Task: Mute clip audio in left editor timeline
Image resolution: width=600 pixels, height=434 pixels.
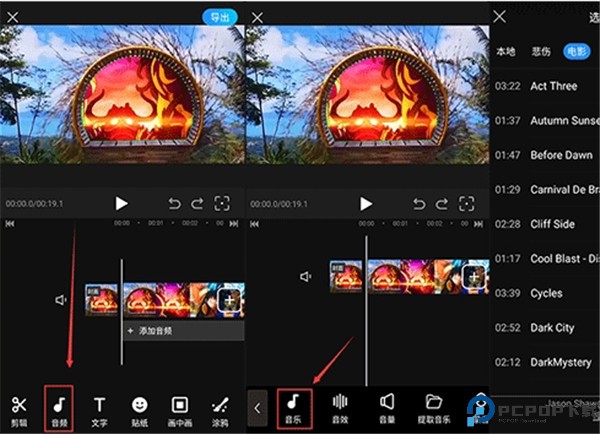Action: [61, 300]
